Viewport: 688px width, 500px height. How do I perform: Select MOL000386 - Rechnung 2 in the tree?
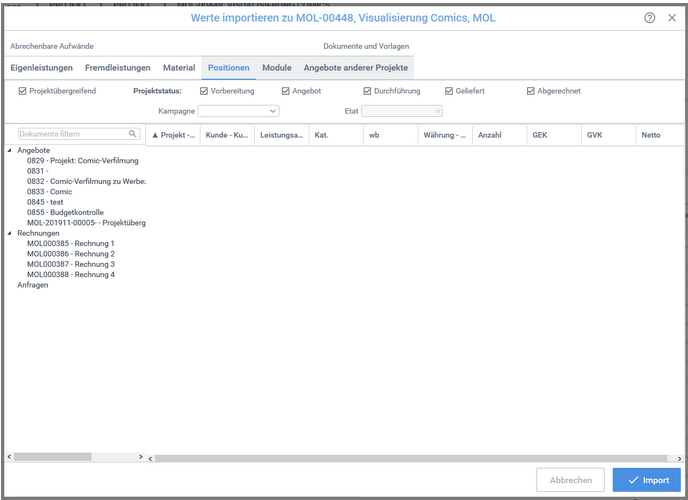[71, 254]
